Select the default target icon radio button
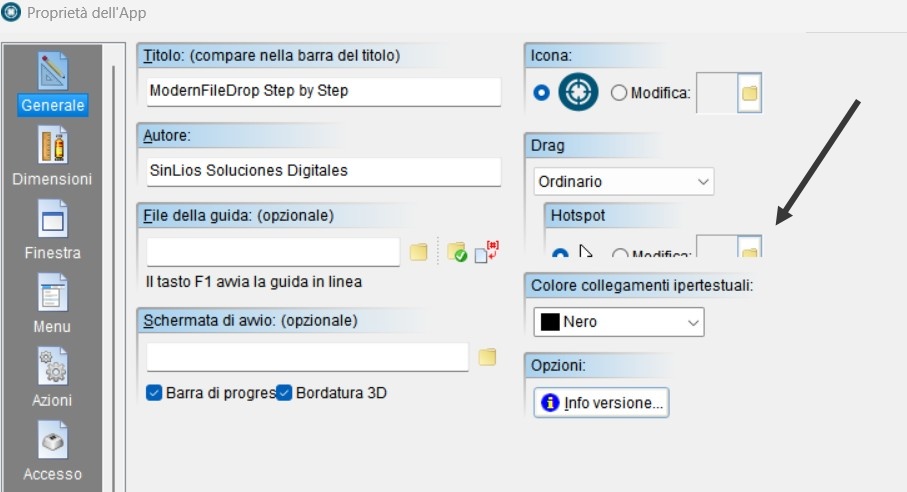Image resolution: width=907 pixels, height=492 pixels. tap(541, 93)
